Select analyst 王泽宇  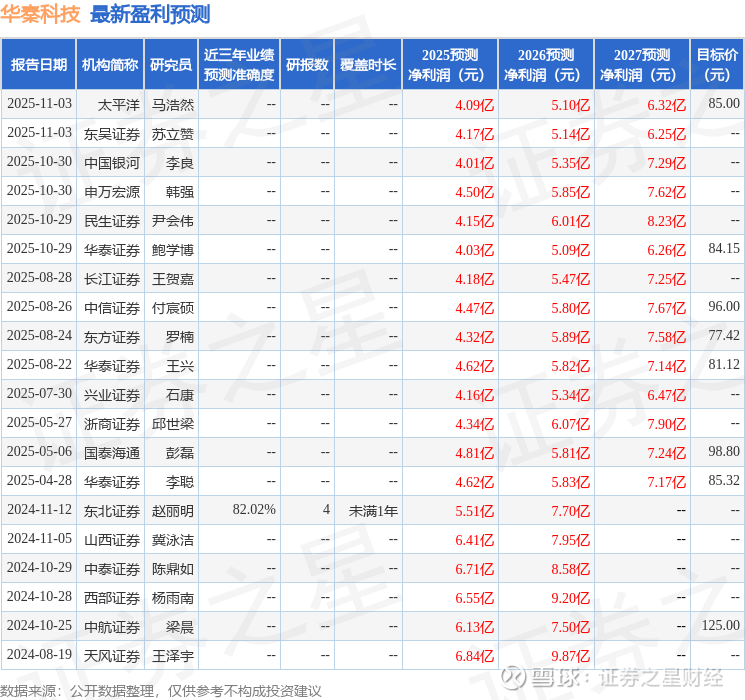pyautogui.click(x=172, y=656)
